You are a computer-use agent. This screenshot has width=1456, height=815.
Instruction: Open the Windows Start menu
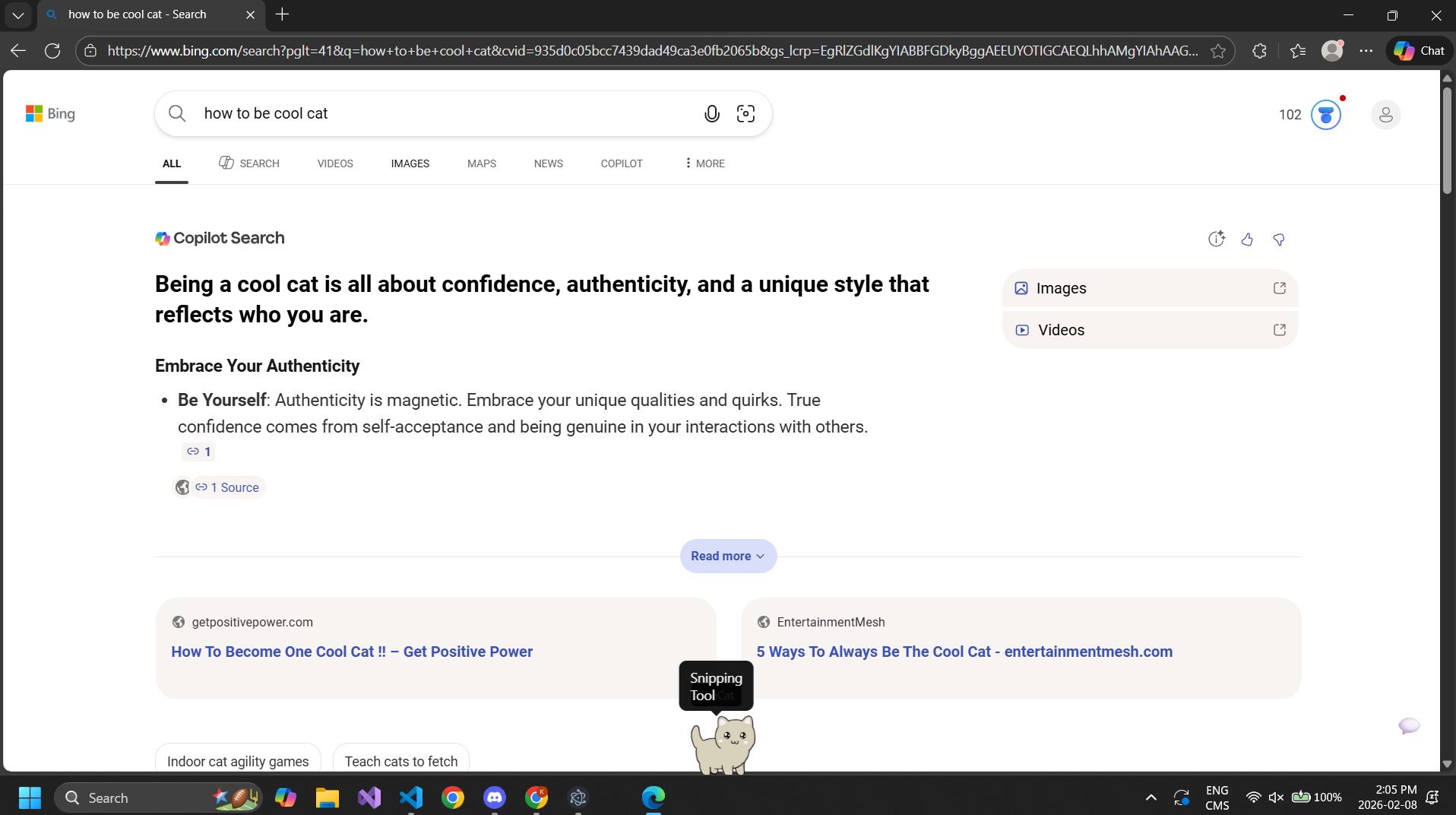click(x=30, y=798)
